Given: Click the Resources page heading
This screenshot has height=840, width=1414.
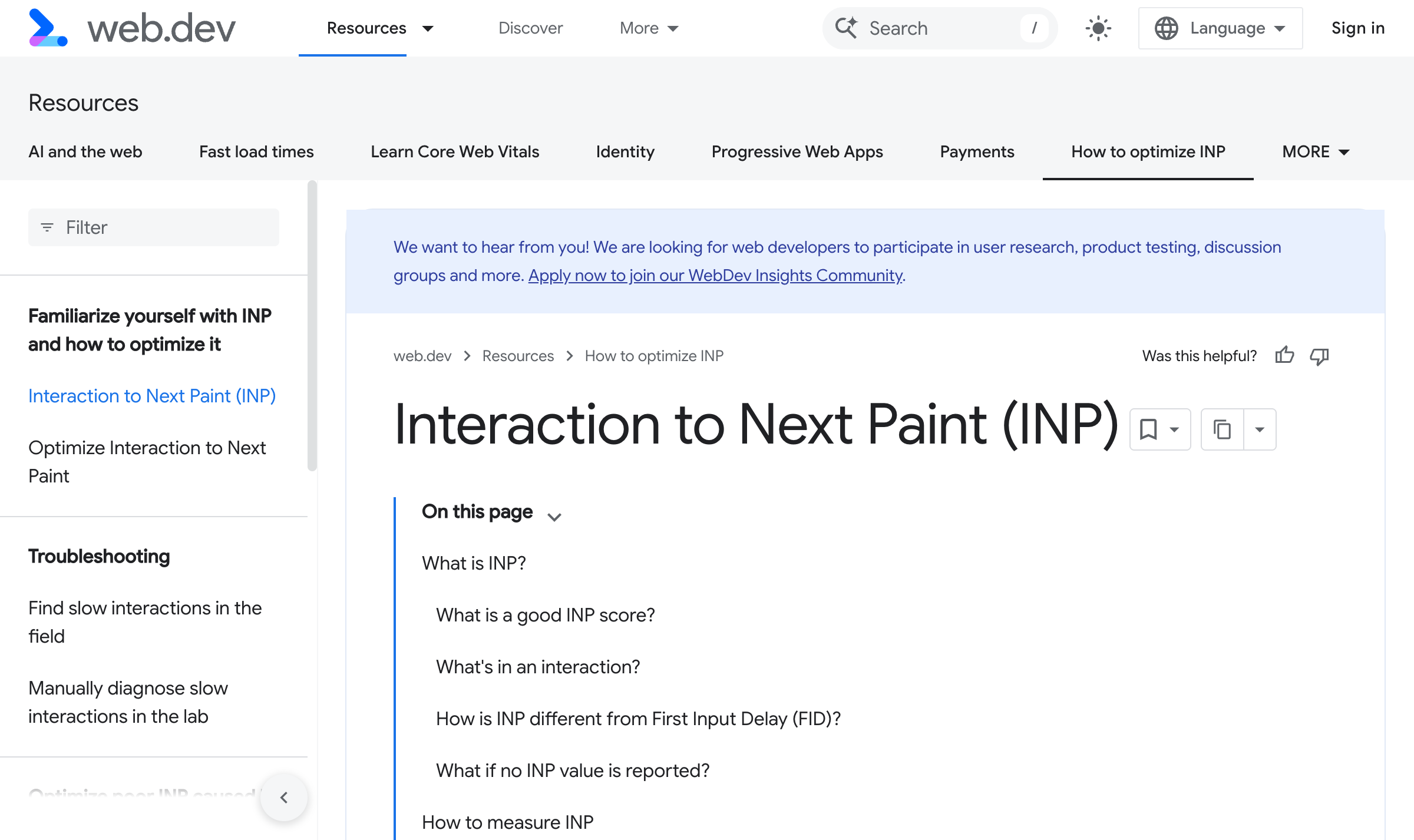Looking at the screenshot, I should point(84,102).
